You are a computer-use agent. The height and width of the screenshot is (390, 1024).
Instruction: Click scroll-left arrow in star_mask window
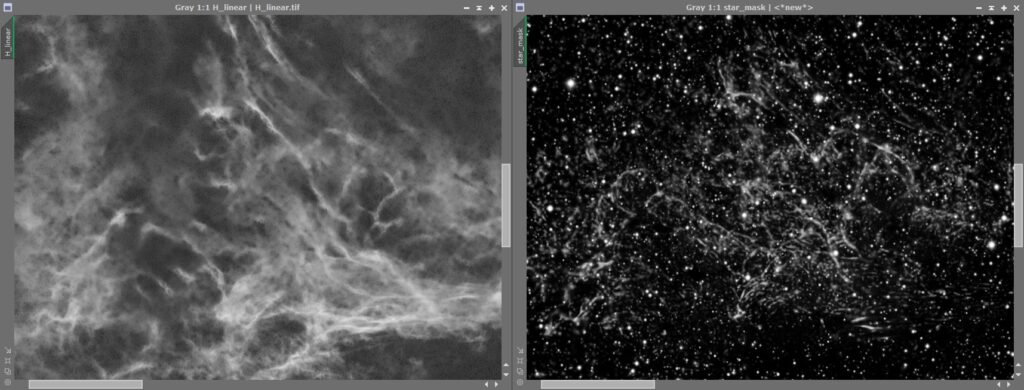pyautogui.click(x=999, y=384)
